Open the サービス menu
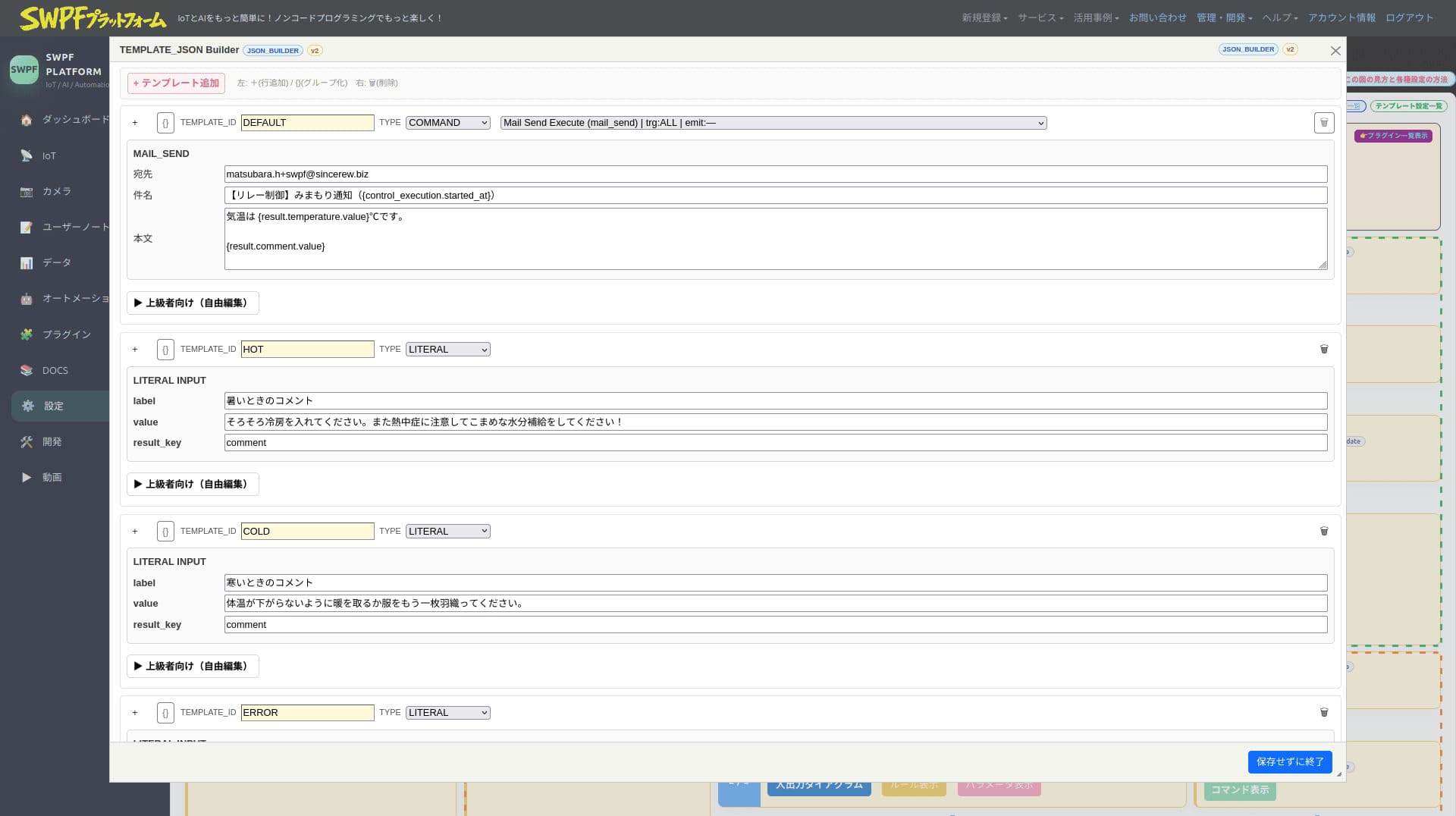This screenshot has width=1456, height=816. 1040,18
